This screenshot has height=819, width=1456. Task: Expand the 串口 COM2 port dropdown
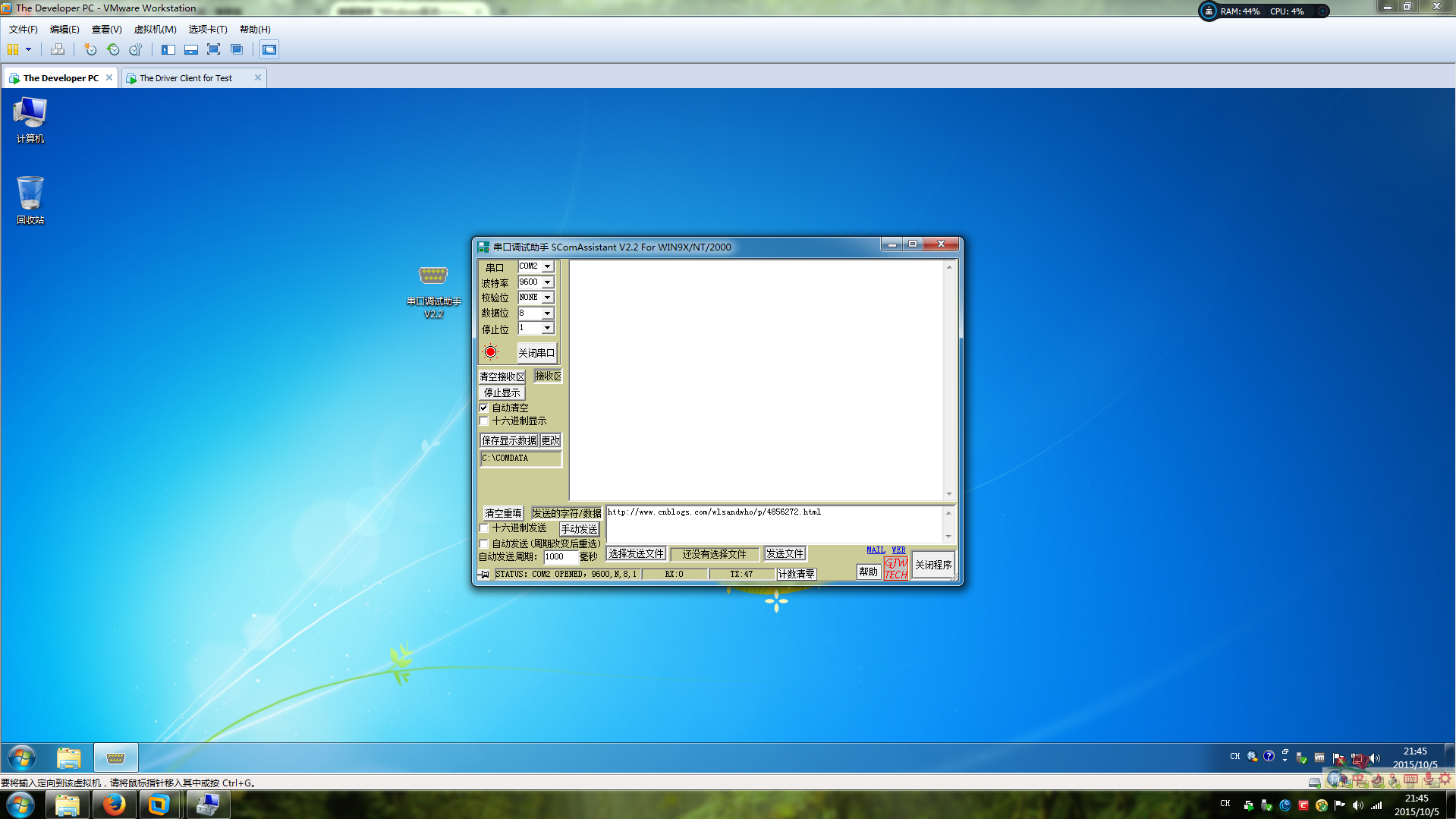[x=547, y=266]
